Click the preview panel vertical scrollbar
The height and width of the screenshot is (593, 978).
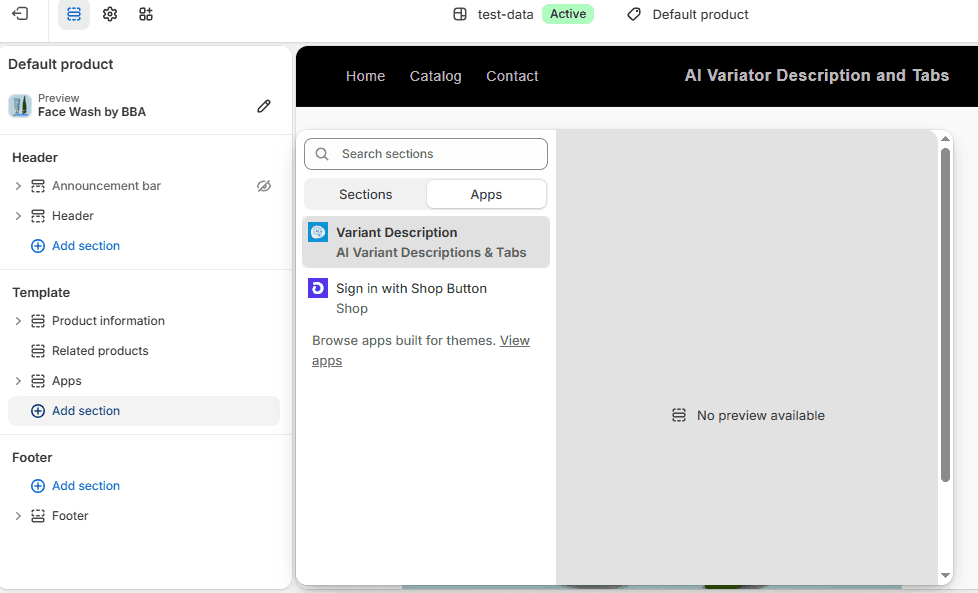[x=945, y=315]
